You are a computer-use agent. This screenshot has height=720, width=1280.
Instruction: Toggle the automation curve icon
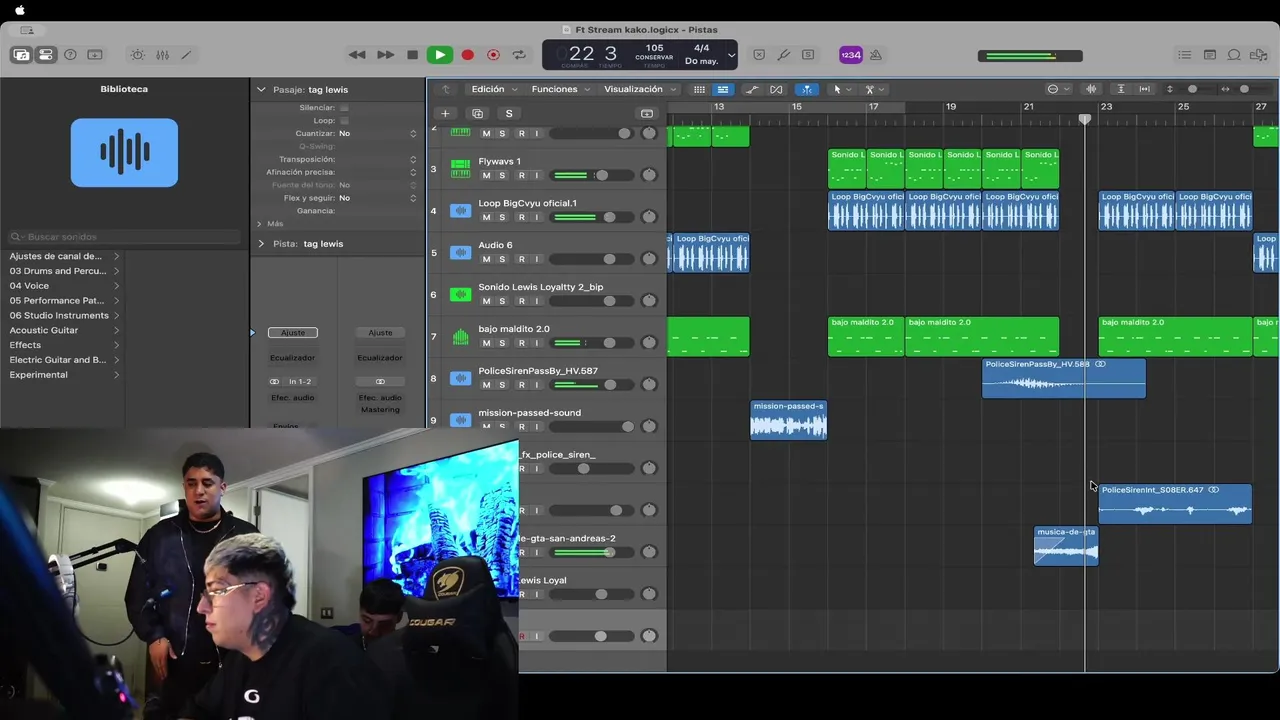point(752,89)
